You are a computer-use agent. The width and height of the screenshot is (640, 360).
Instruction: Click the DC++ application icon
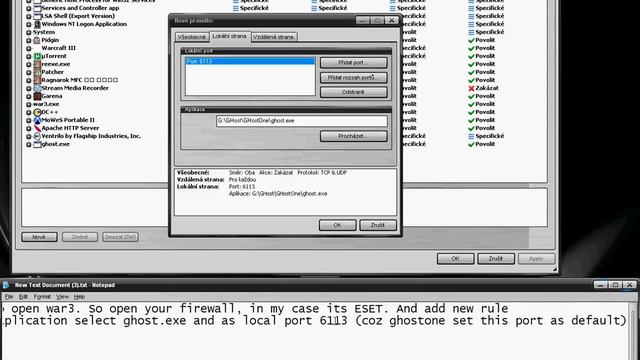37,112
